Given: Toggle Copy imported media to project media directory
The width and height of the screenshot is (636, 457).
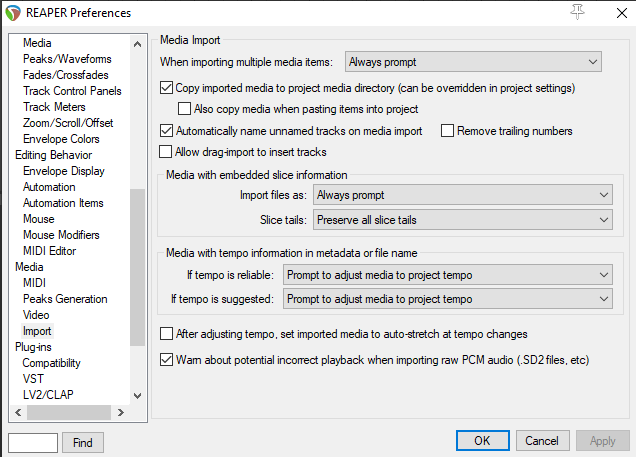Looking at the screenshot, I should [166, 88].
